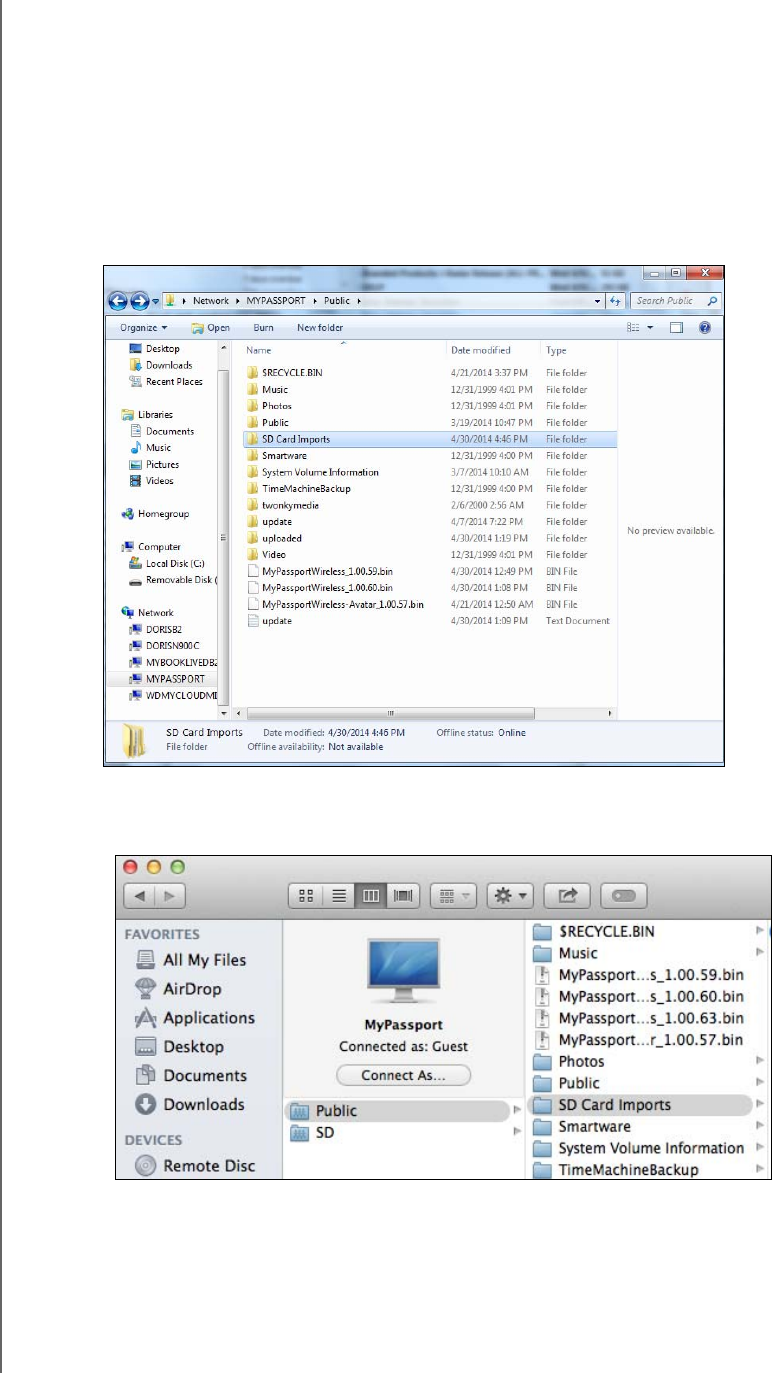Open Finder Share button
772x1373 pixels.
566,895
